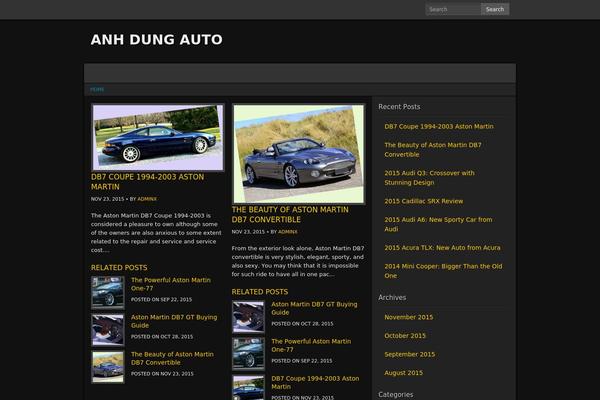Open One-77 thumbnail under Convertible related posts

(x=248, y=354)
